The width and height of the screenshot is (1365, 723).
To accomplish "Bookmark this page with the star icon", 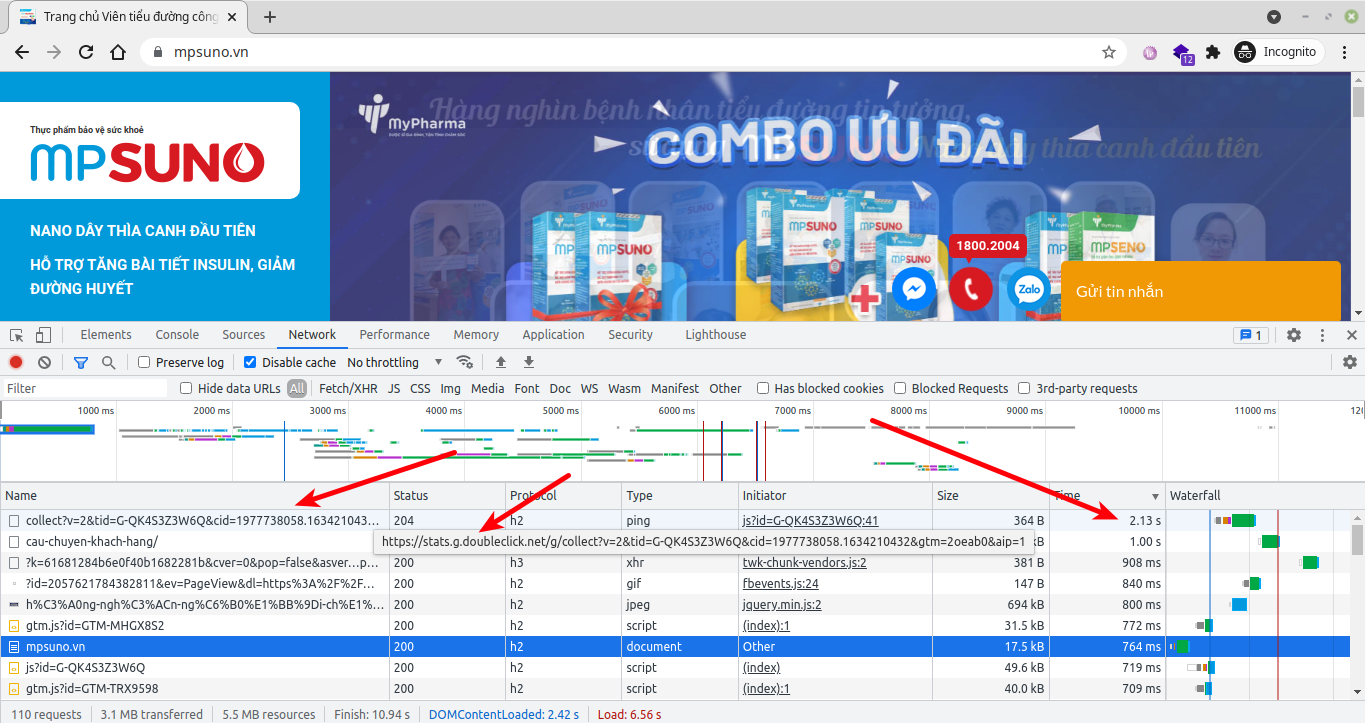I will tap(1109, 52).
